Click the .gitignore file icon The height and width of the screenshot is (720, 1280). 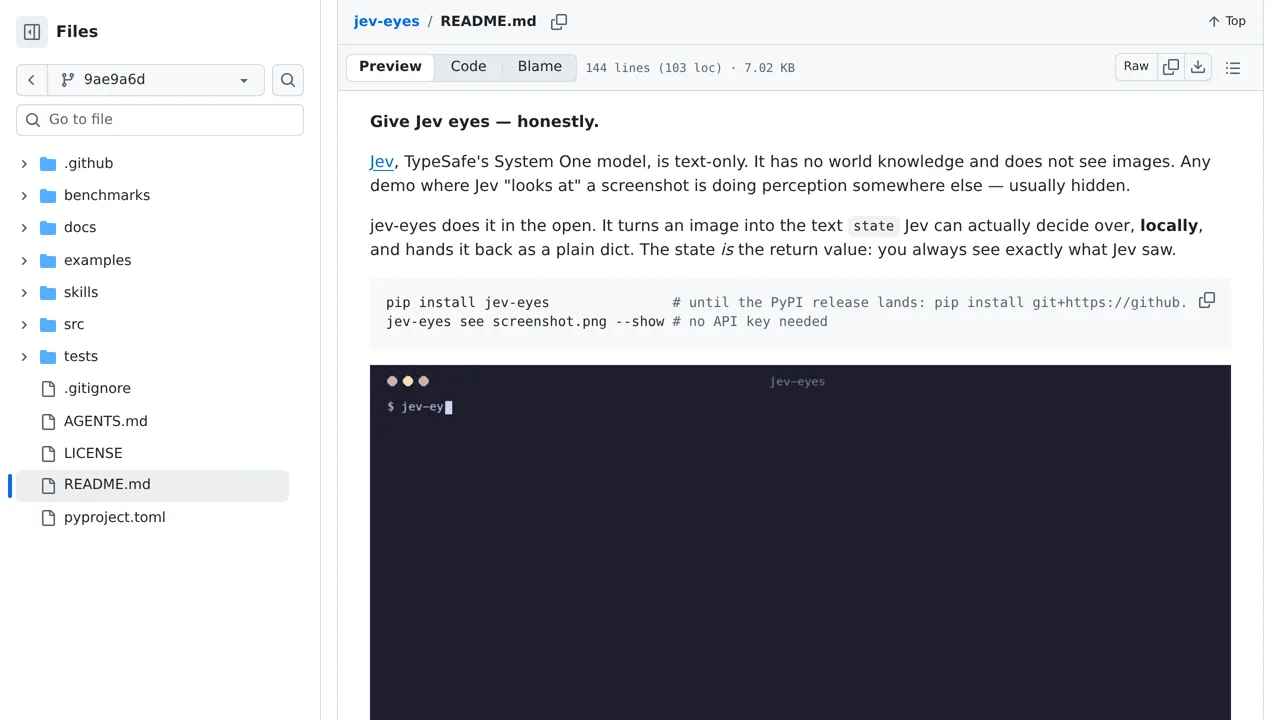coord(48,388)
